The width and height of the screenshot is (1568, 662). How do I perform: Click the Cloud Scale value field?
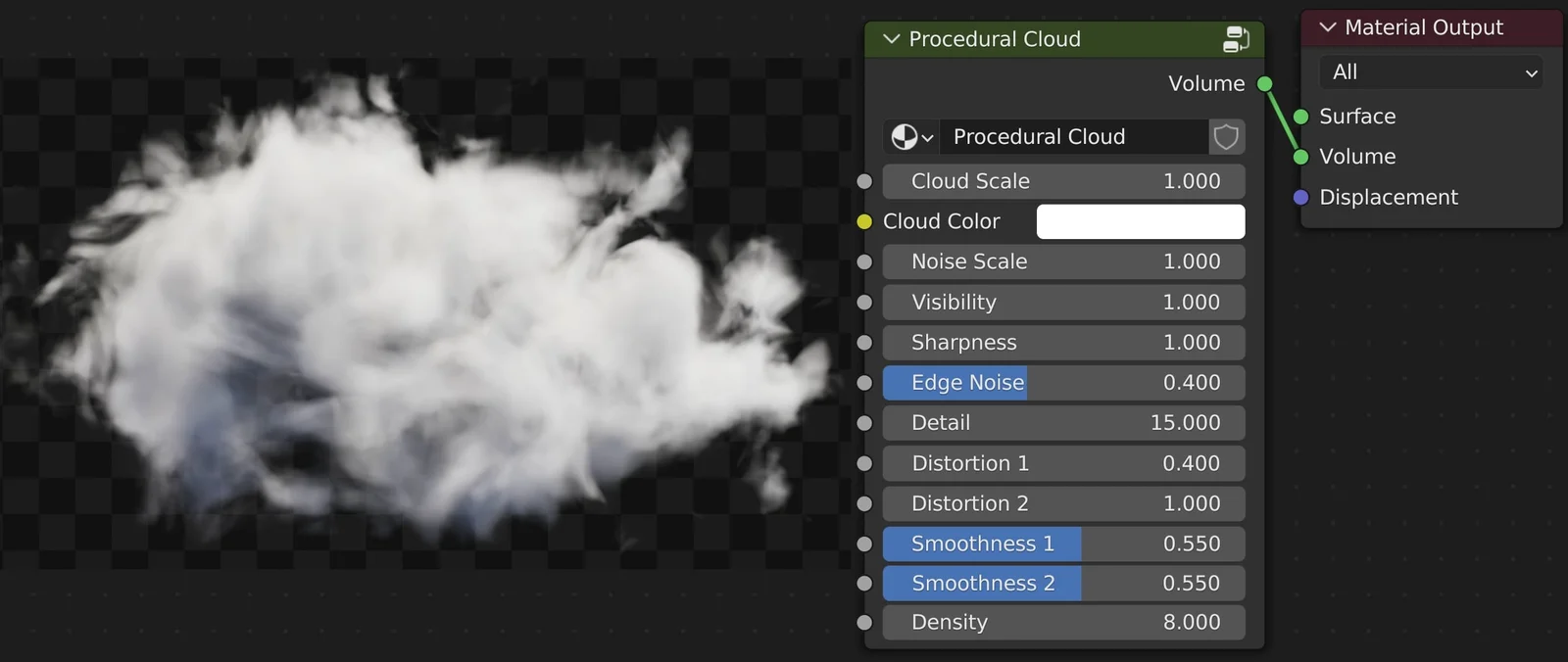tap(1064, 181)
